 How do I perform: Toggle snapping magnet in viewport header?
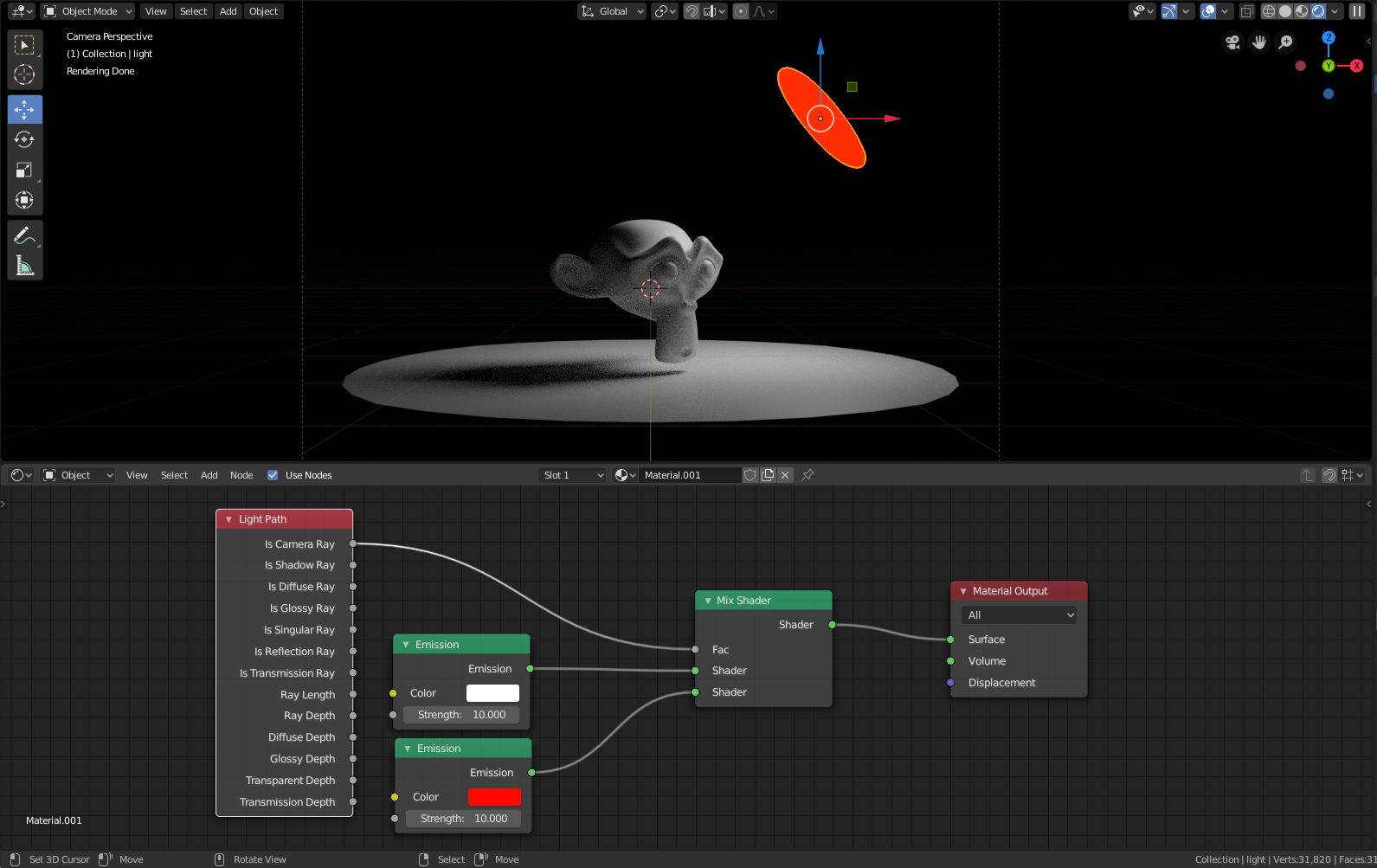692,11
